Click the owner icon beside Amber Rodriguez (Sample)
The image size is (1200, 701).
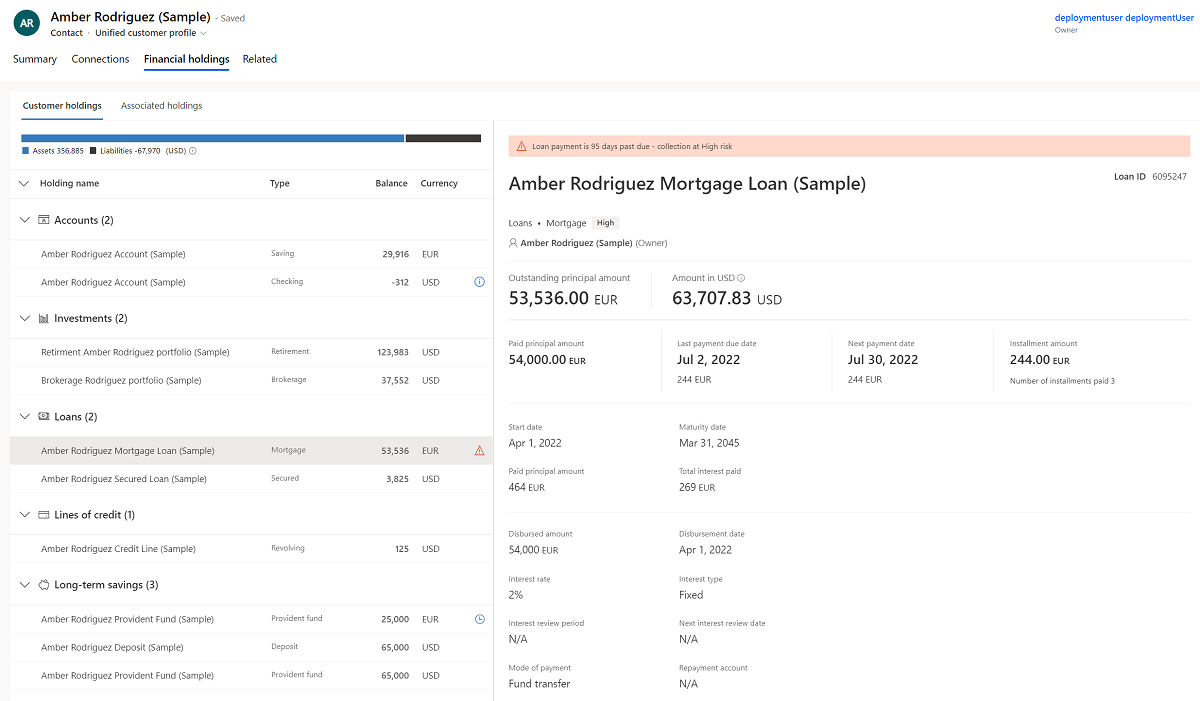tap(513, 243)
